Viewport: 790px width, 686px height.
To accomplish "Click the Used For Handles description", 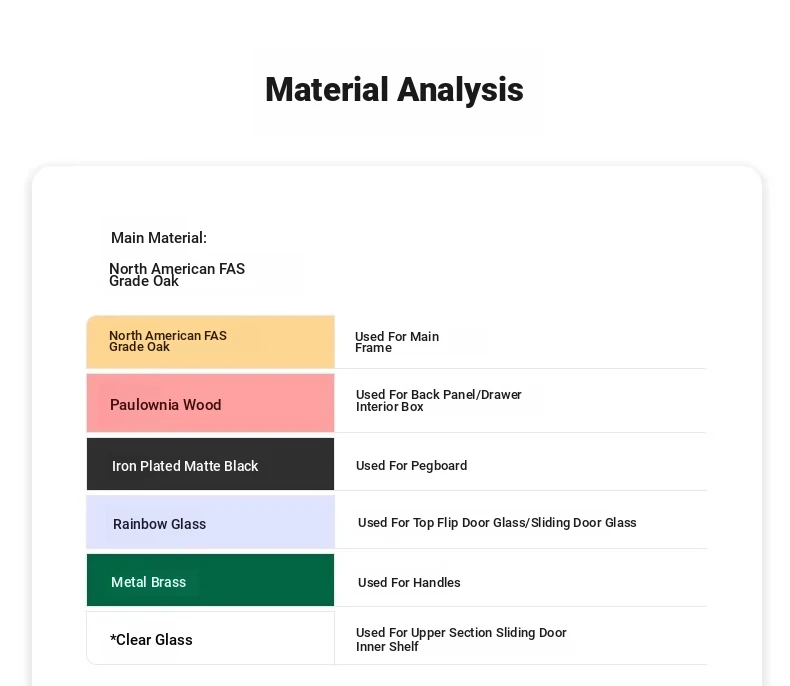I will click(x=409, y=583).
